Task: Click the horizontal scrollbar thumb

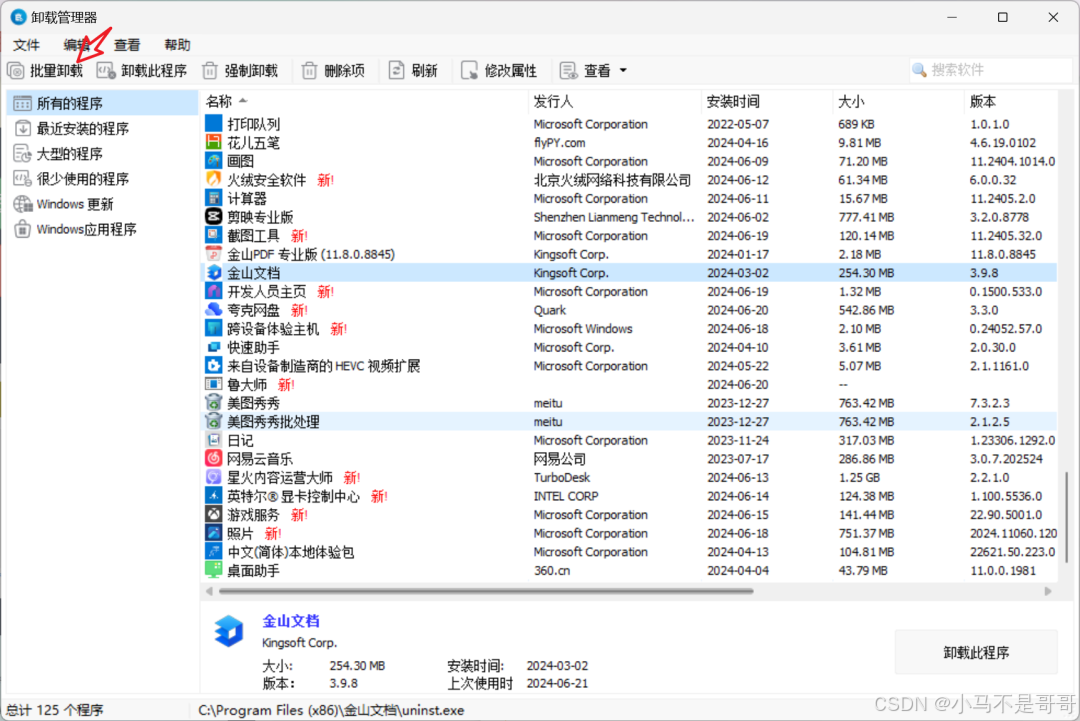Action: click(x=486, y=591)
